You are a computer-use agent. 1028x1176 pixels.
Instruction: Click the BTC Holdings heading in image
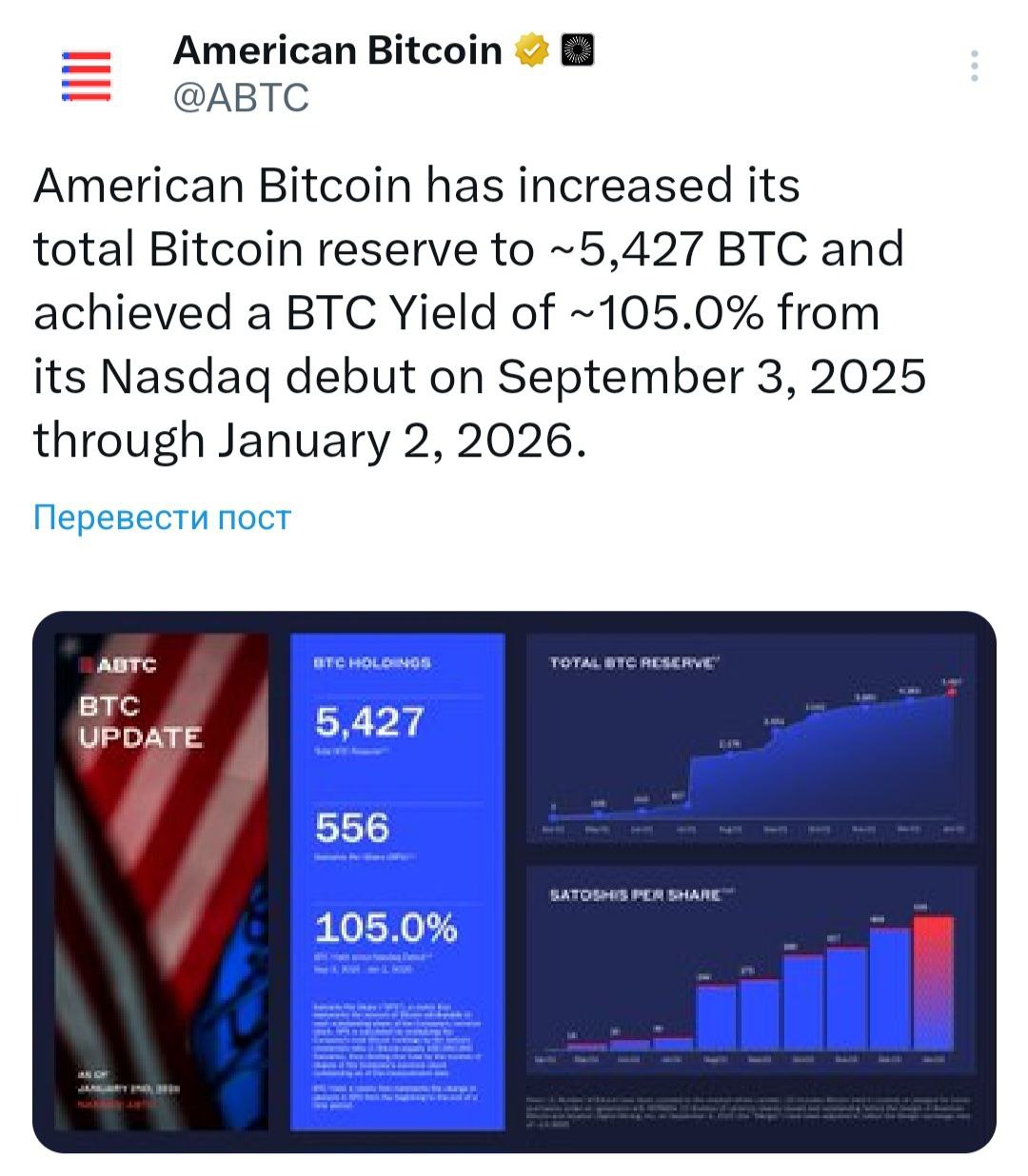click(372, 662)
